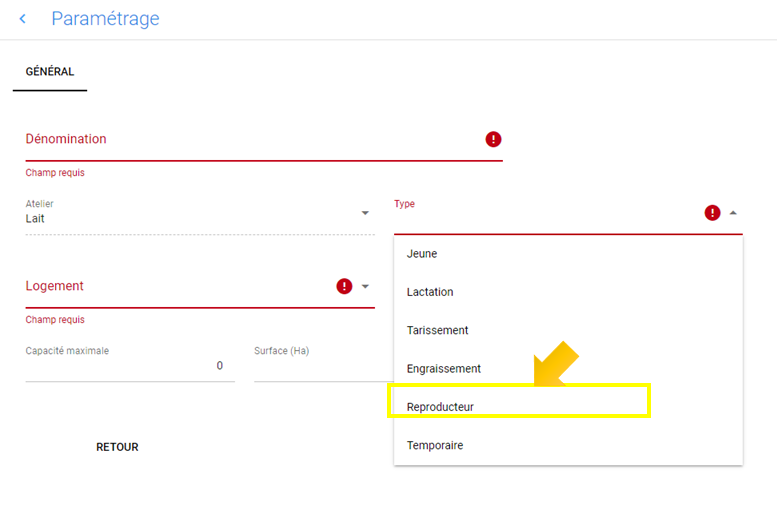Pick Reproducteur from the Type list

(x=568, y=407)
